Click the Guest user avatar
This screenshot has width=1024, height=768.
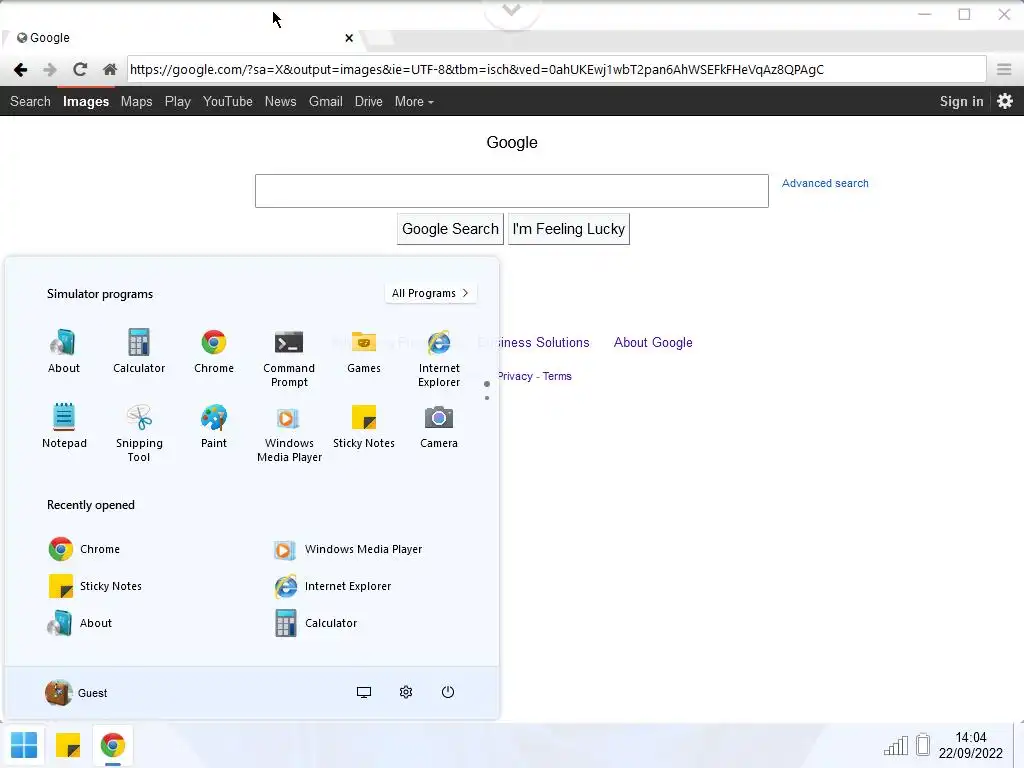pos(58,693)
